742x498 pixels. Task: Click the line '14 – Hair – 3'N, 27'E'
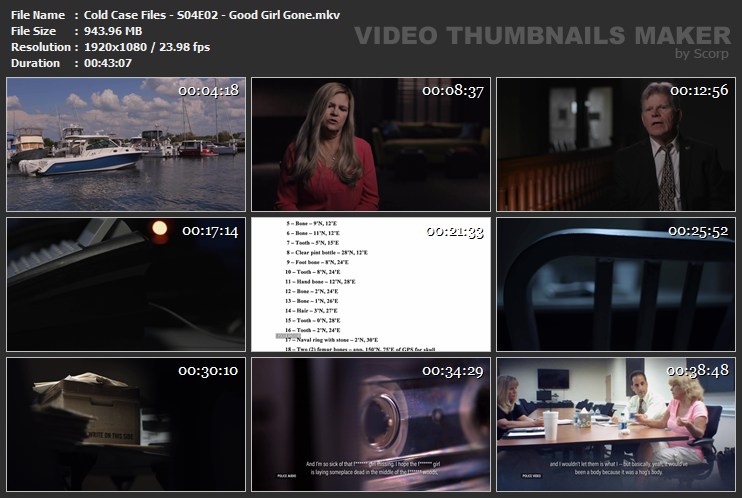(311, 311)
